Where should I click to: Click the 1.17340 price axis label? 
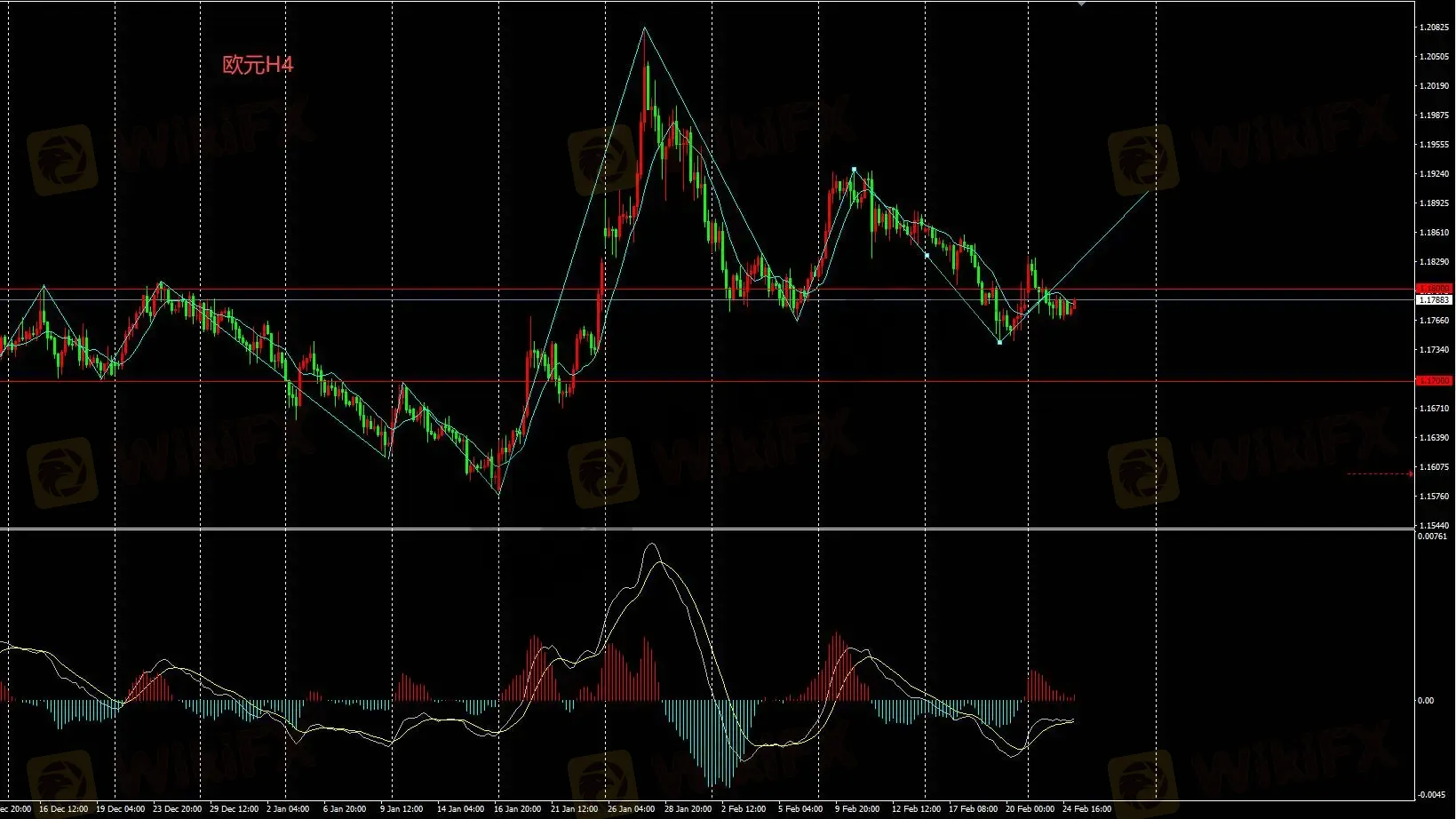(1434, 350)
